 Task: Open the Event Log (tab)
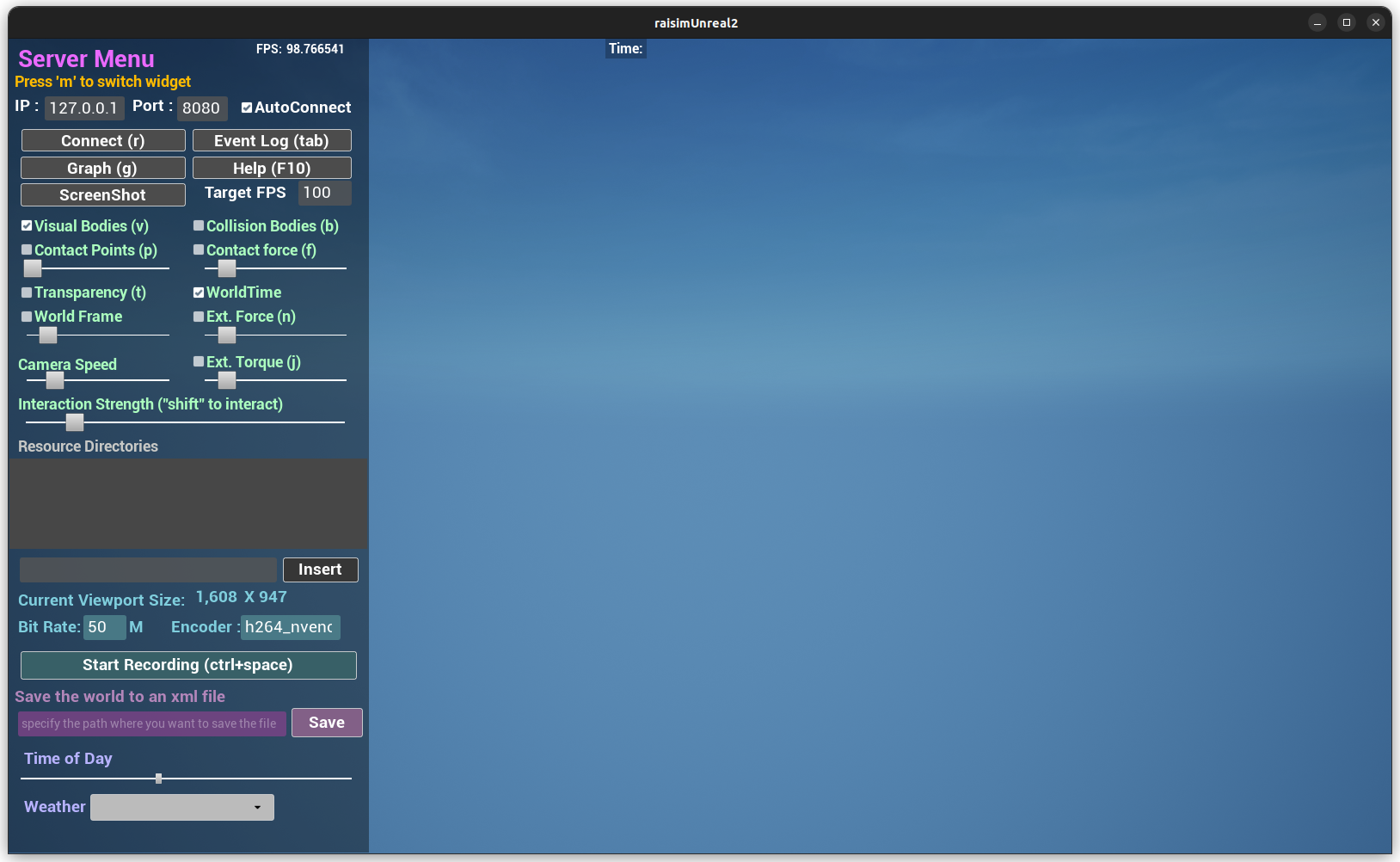coord(272,141)
